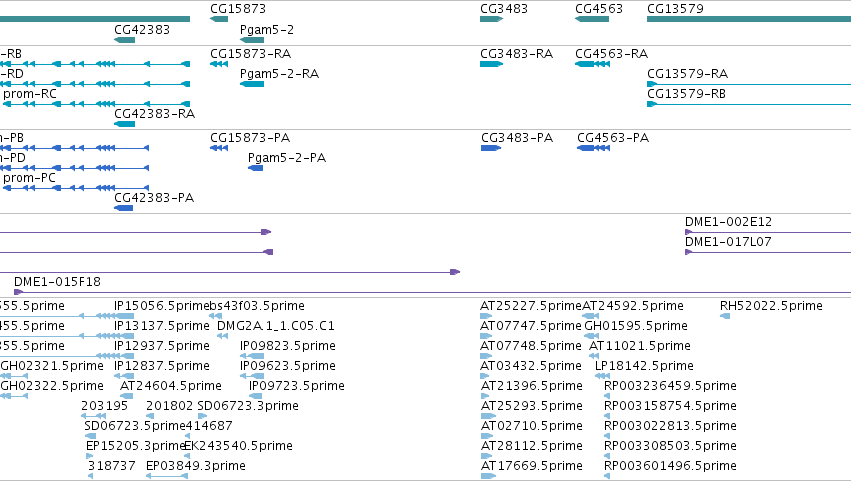Viewport: 851px width, 481px height.
Task: Select transcript CG13579-RB
Action: pyautogui.click(x=686, y=94)
